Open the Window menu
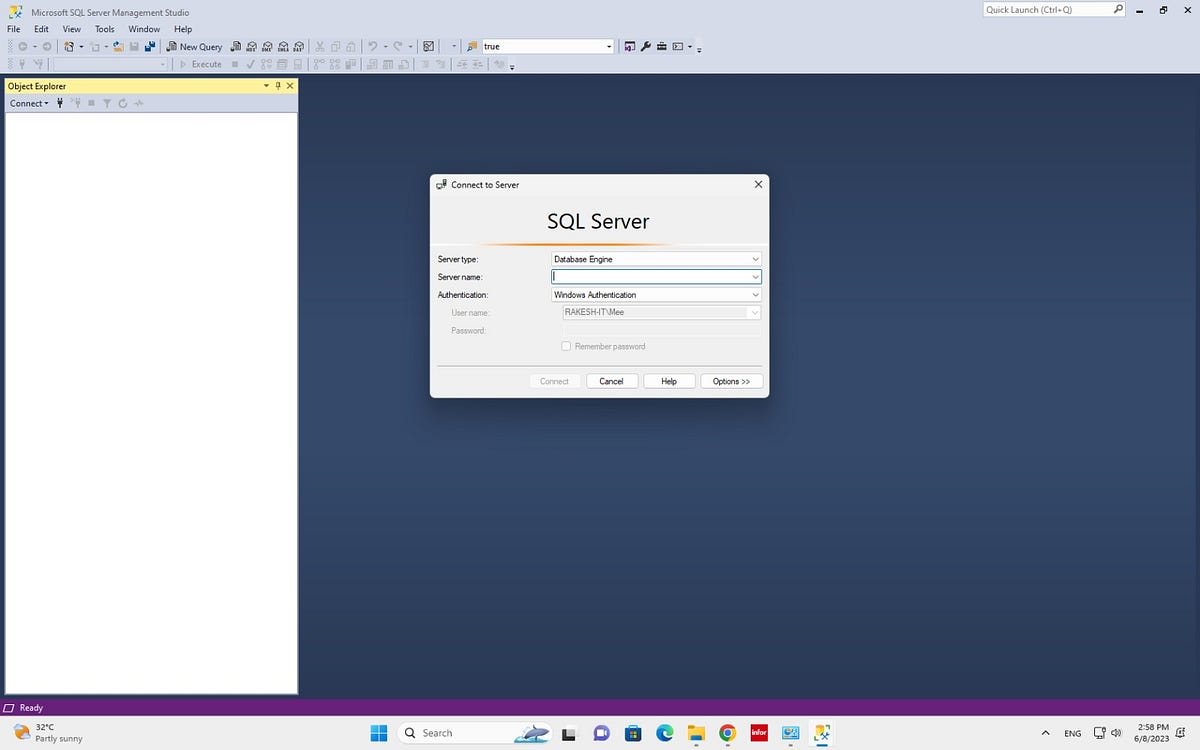The image size is (1200, 750). pos(144,29)
